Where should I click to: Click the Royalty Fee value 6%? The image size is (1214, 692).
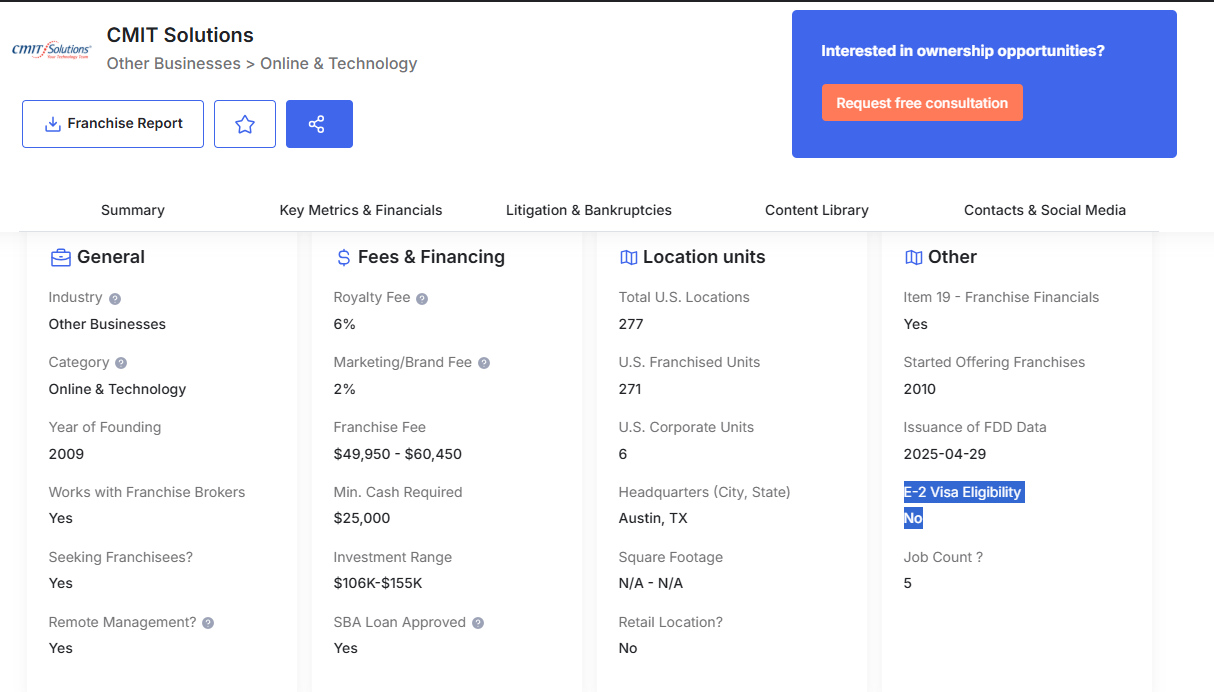point(344,324)
